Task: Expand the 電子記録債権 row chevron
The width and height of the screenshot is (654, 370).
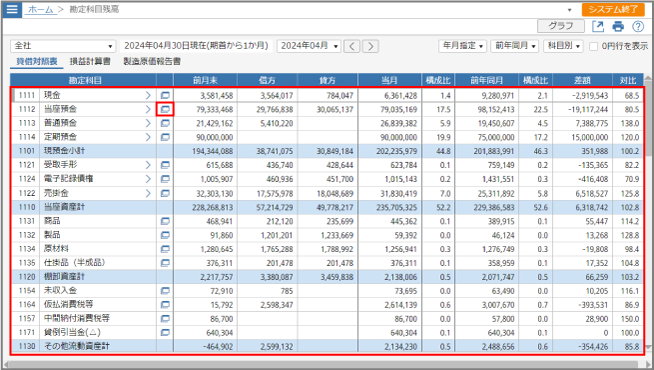Action: point(148,179)
